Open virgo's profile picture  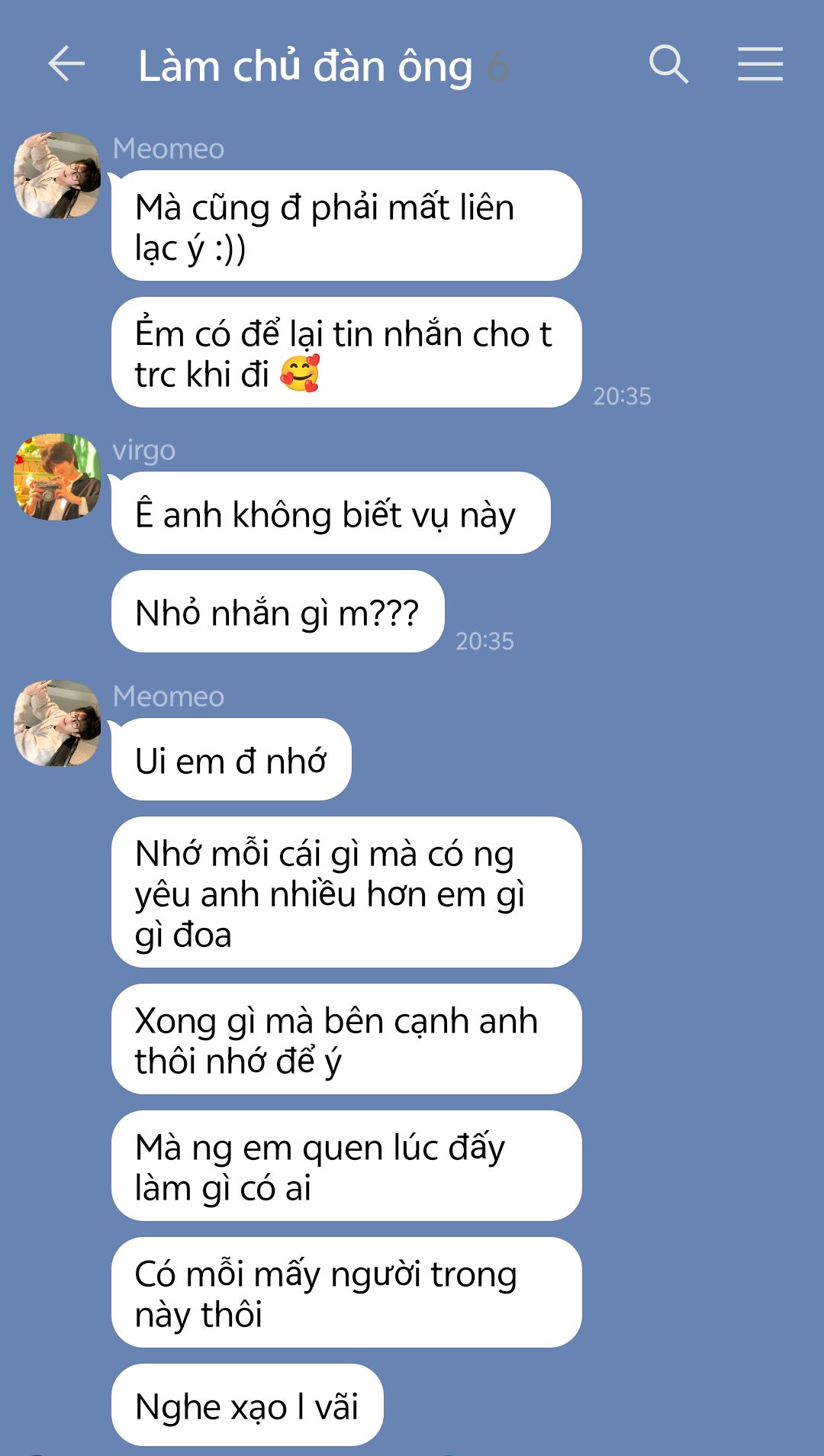[57, 477]
